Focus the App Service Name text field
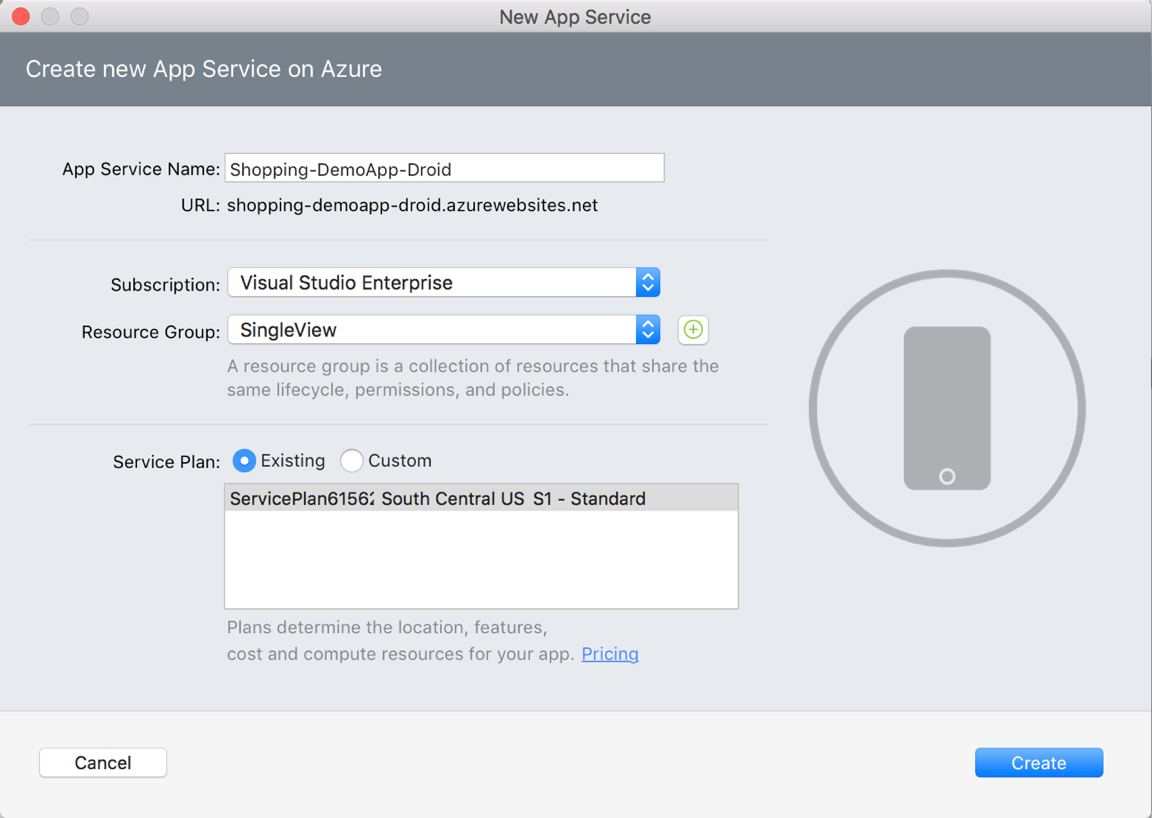The height and width of the screenshot is (818, 1152). click(444, 169)
